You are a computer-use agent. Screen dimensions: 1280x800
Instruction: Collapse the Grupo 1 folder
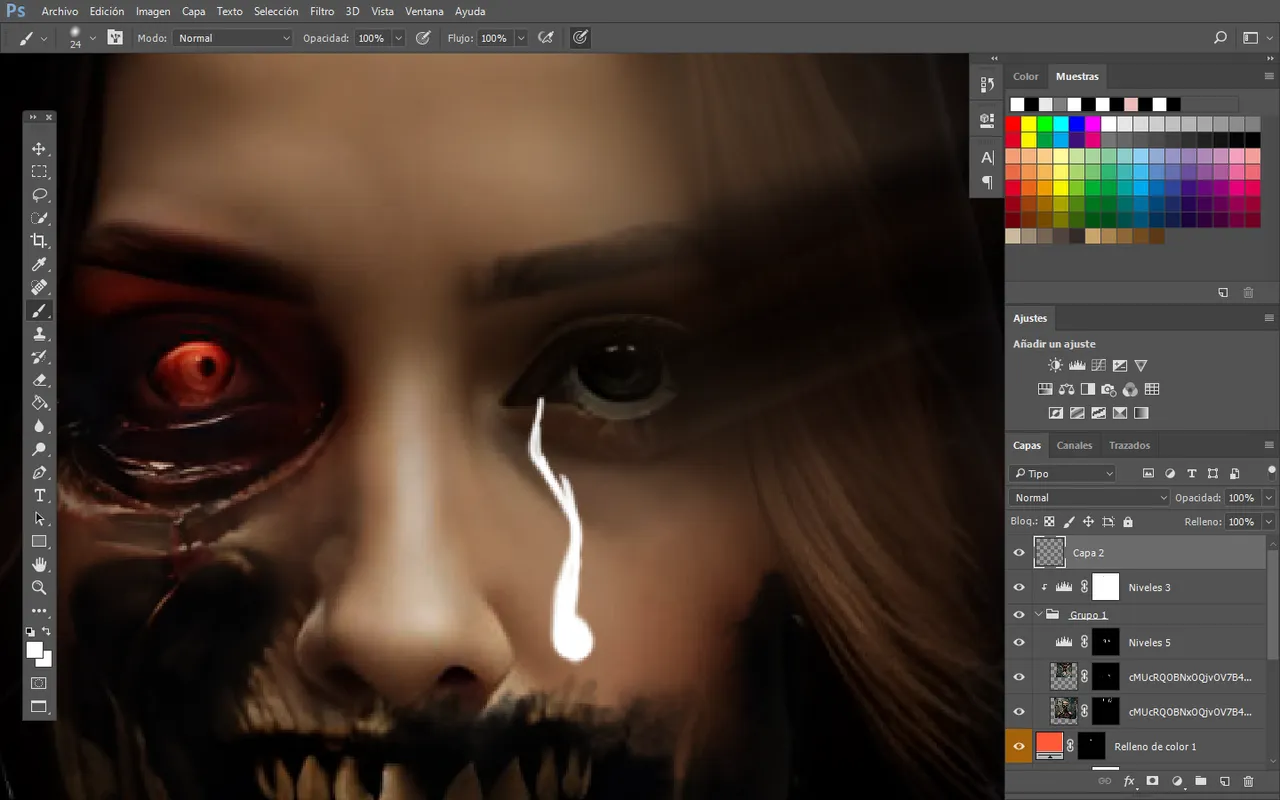(x=1038, y=615)
